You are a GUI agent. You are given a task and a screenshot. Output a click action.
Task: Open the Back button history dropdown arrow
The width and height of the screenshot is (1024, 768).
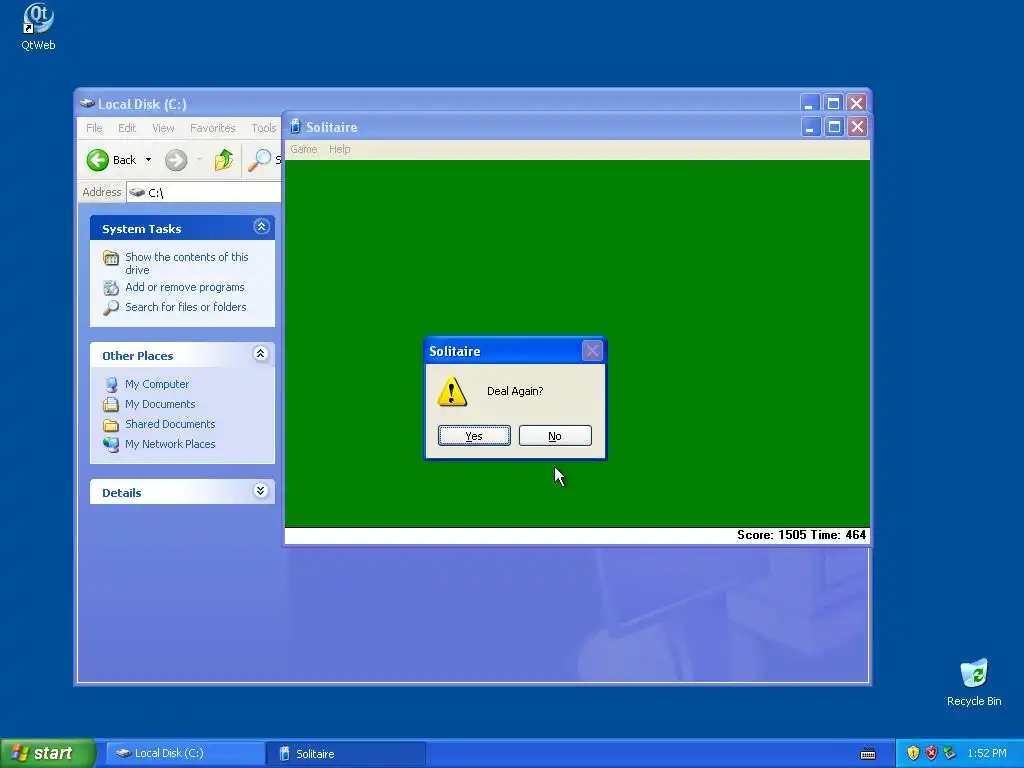[148, 160]
